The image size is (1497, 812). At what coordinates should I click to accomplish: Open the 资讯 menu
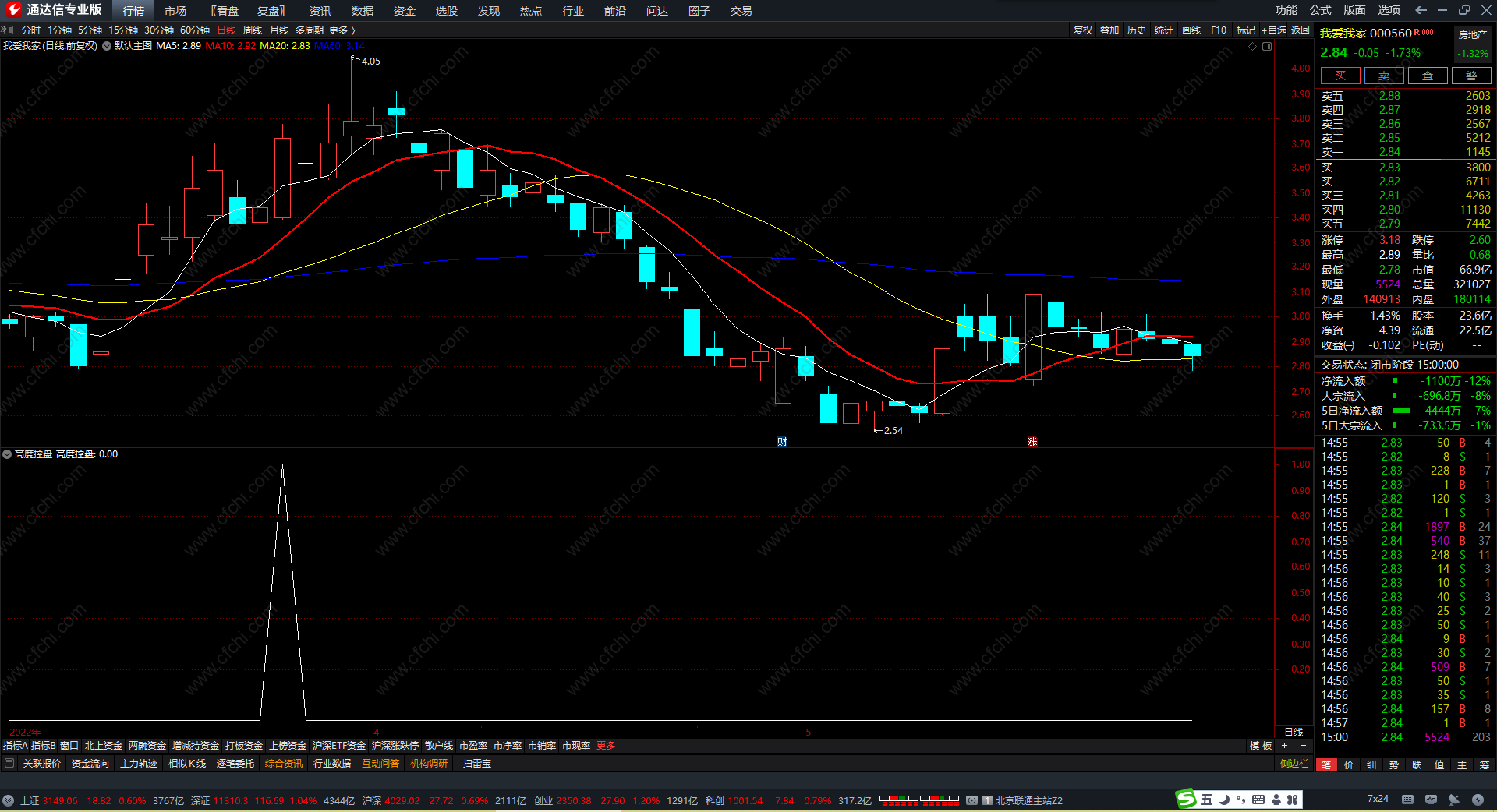pos(320,11)
